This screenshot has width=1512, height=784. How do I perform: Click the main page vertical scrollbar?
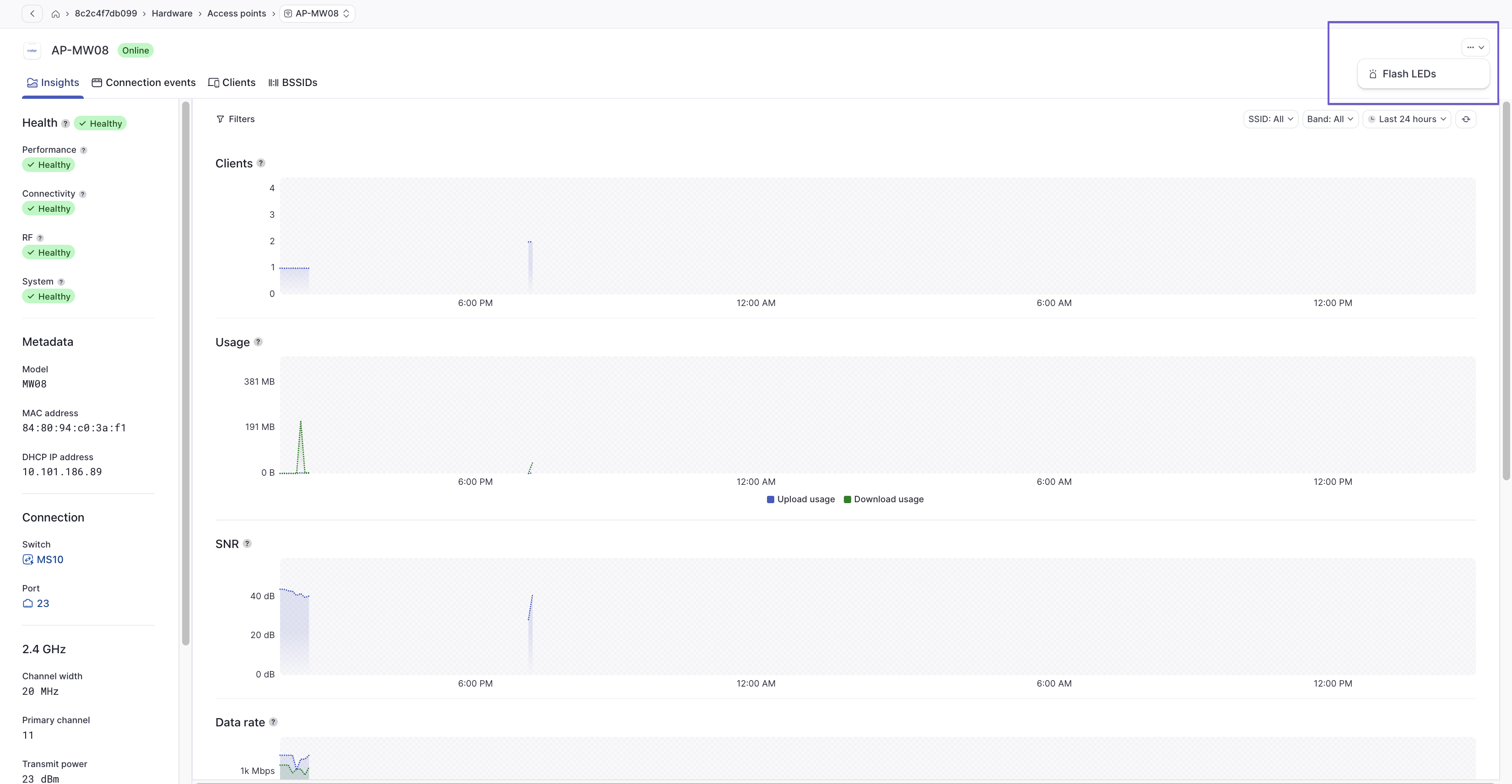click(1506, 290)
